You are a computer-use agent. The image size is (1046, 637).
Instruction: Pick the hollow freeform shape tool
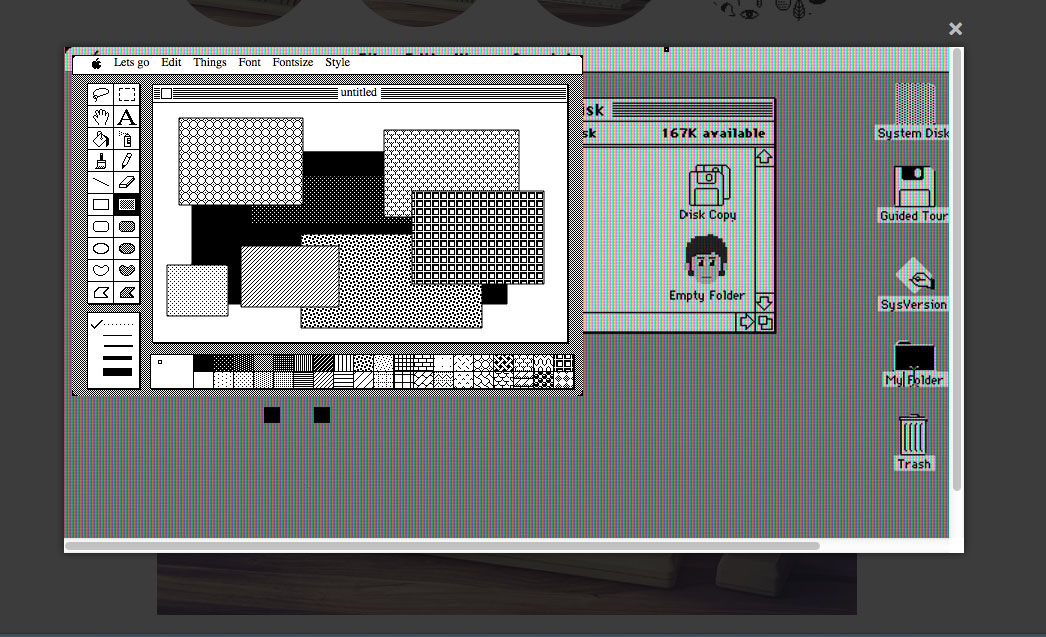tap(101, 270)
